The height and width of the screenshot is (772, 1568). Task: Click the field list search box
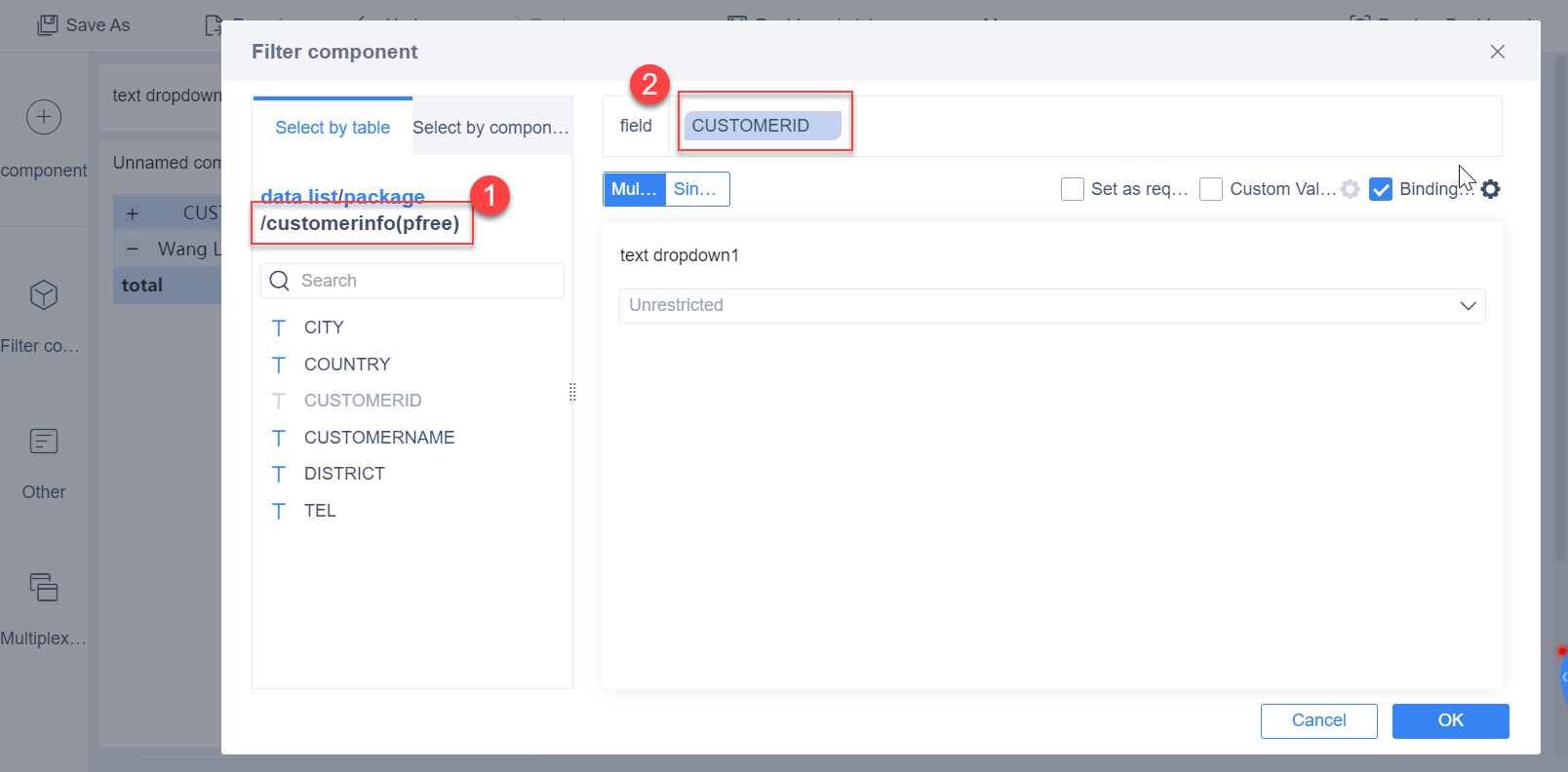(x=412, y=281)
